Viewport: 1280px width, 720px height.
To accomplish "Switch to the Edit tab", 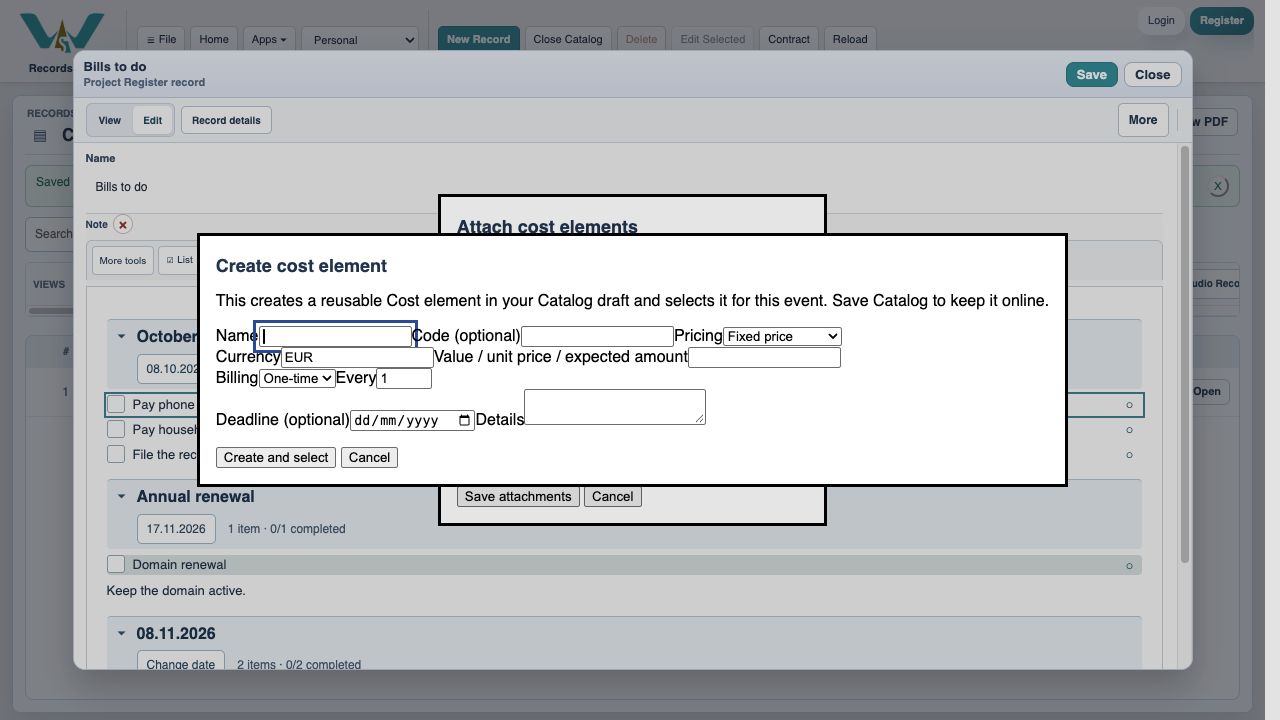I will [x=152, y=120].
